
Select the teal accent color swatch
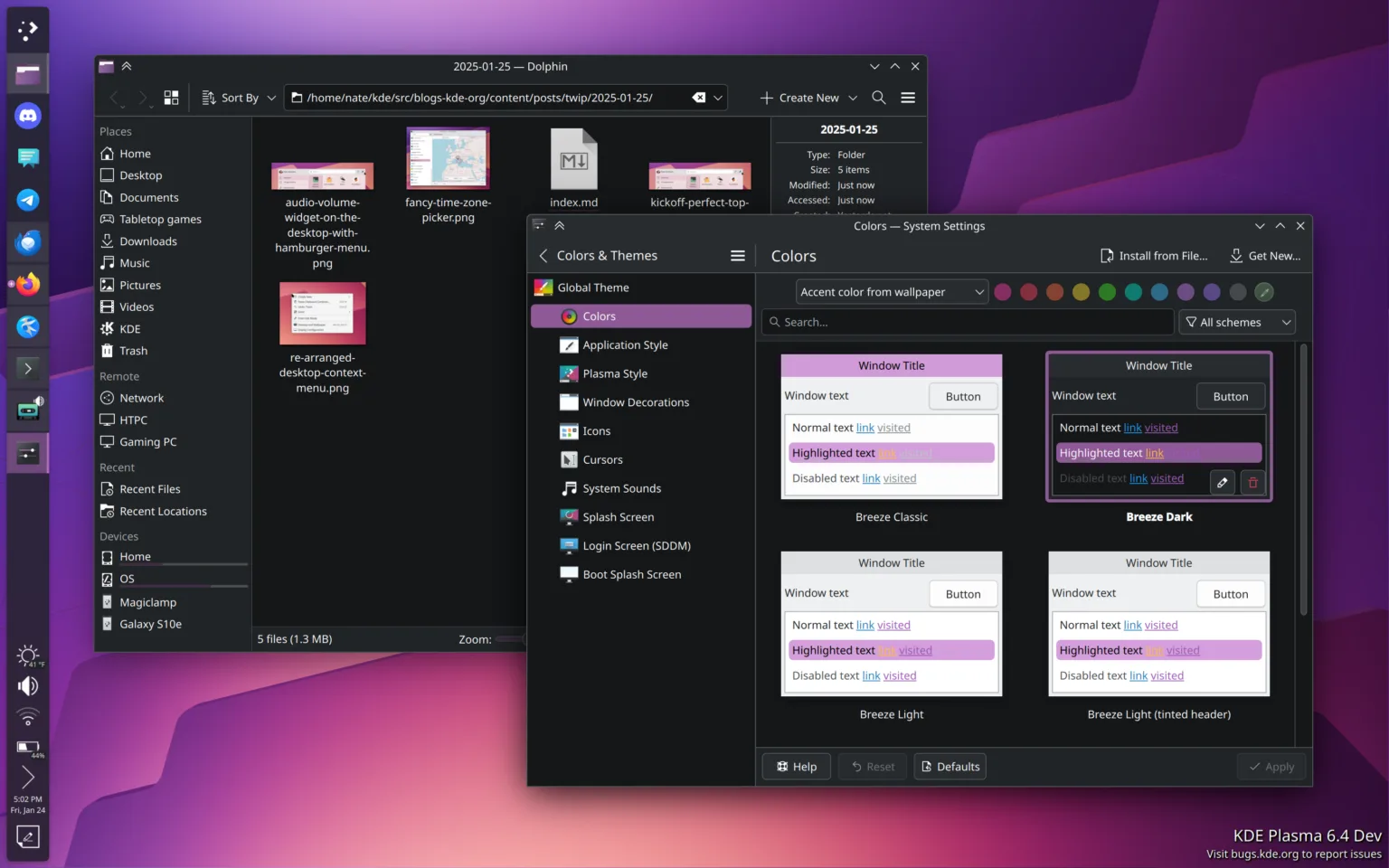tap(1132, 292)
